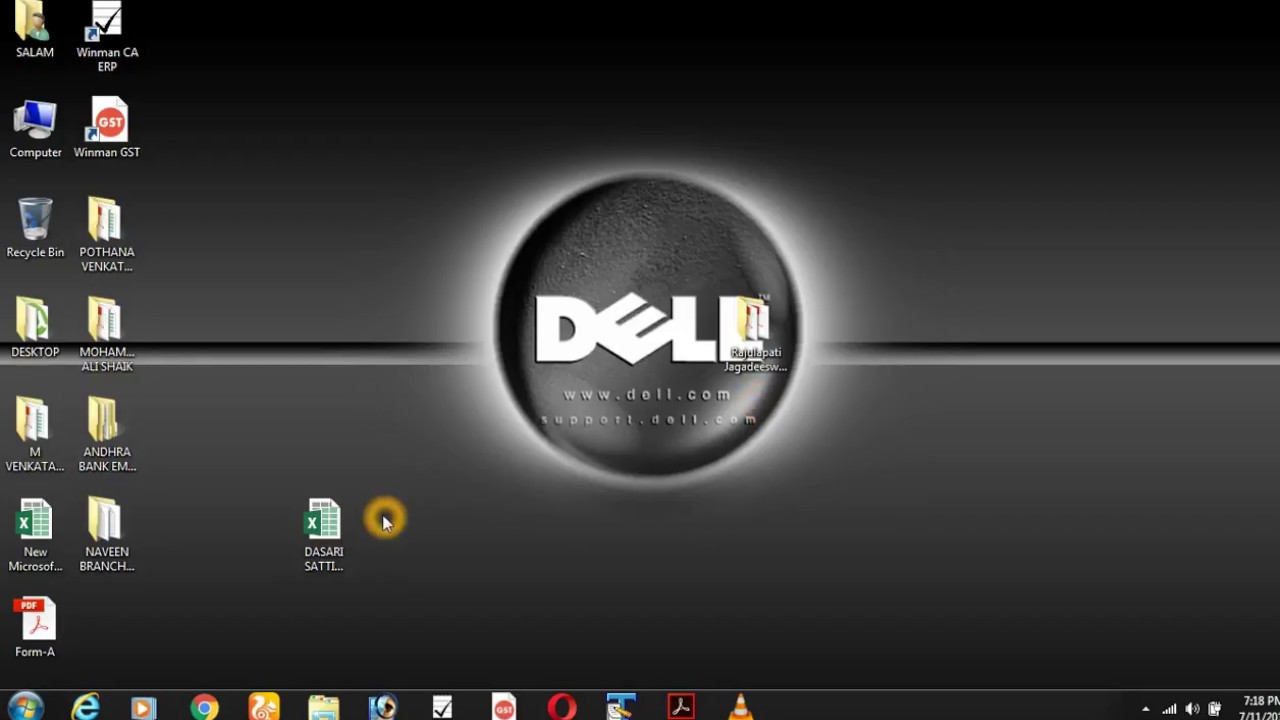1280x720 pixels.
Task: Open UC Browser from taskbar
Action: click(264, 708)
